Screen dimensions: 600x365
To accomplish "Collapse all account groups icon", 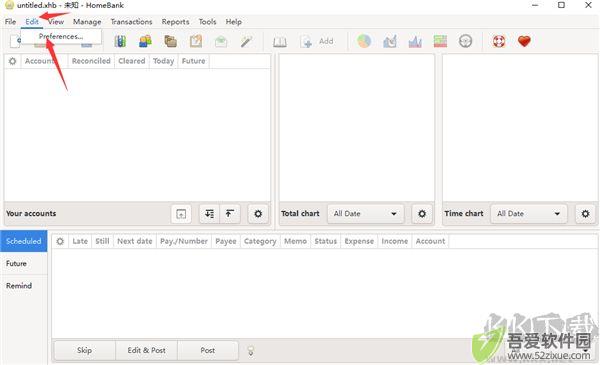I will click(x=230, y=213).
